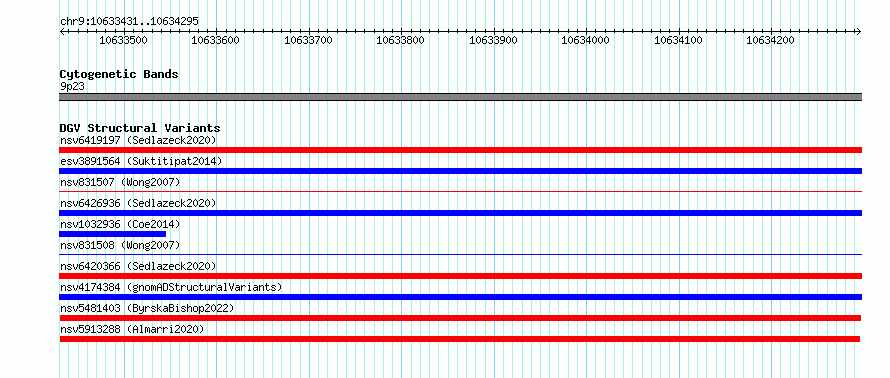
Task: Open the esv3891564 (Suktitipat2014) variant label
Action: (141, 161)
